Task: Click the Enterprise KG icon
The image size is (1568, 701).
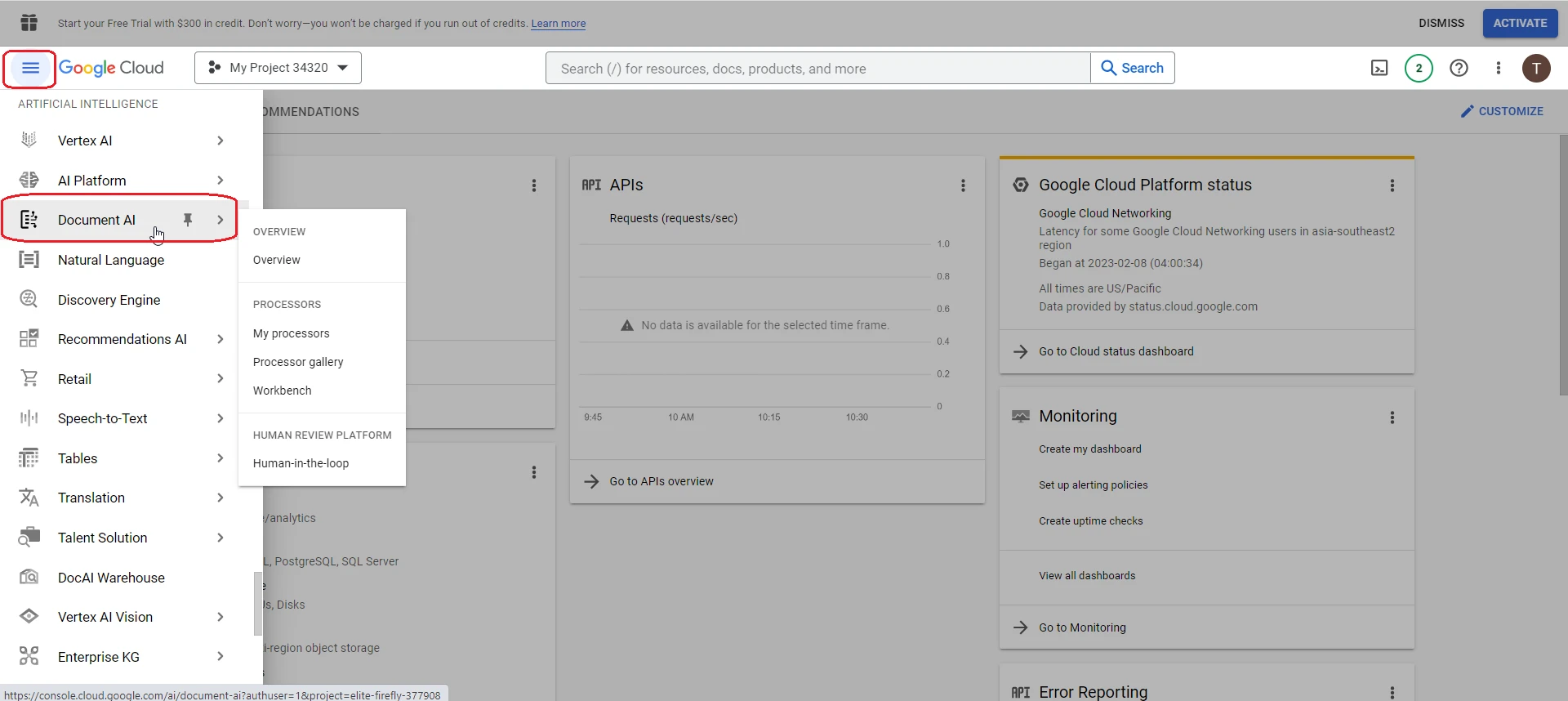Action: tap(29, 657)
